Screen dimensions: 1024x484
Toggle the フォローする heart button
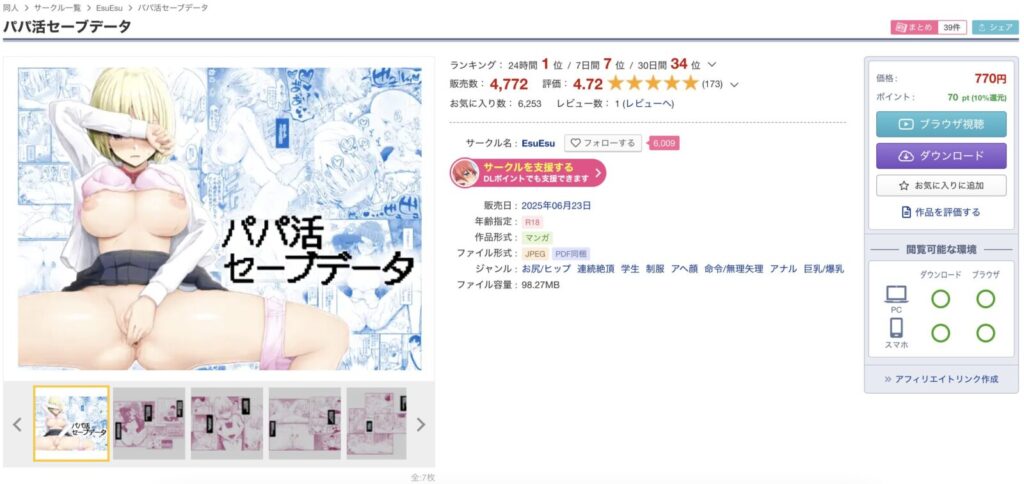[x=603, y=143]
